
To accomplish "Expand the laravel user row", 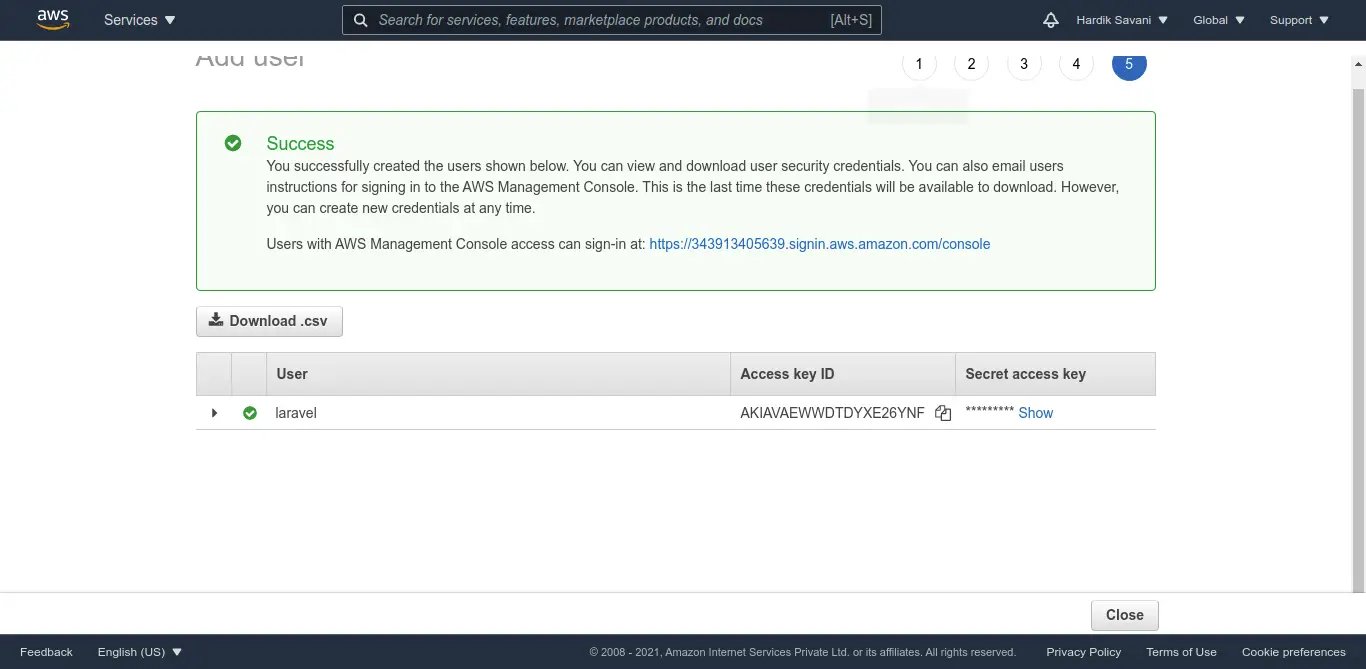I will tap(214, 413).
